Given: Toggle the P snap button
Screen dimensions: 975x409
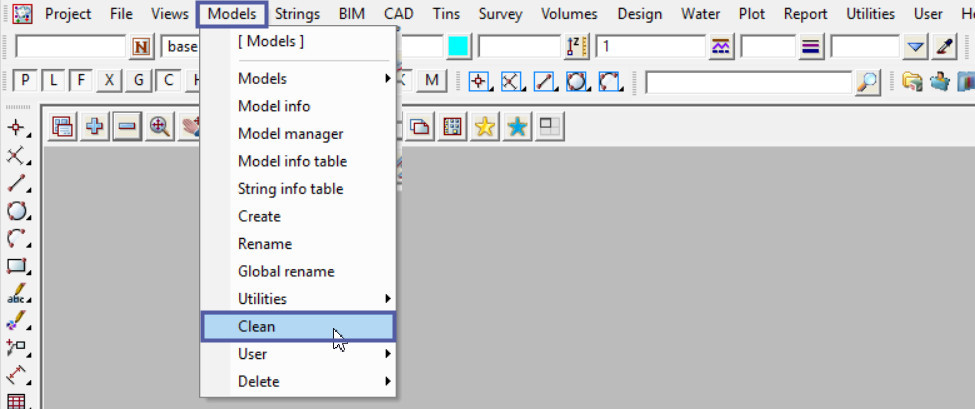Looking at the screenshot, I should tap(25, 81).
